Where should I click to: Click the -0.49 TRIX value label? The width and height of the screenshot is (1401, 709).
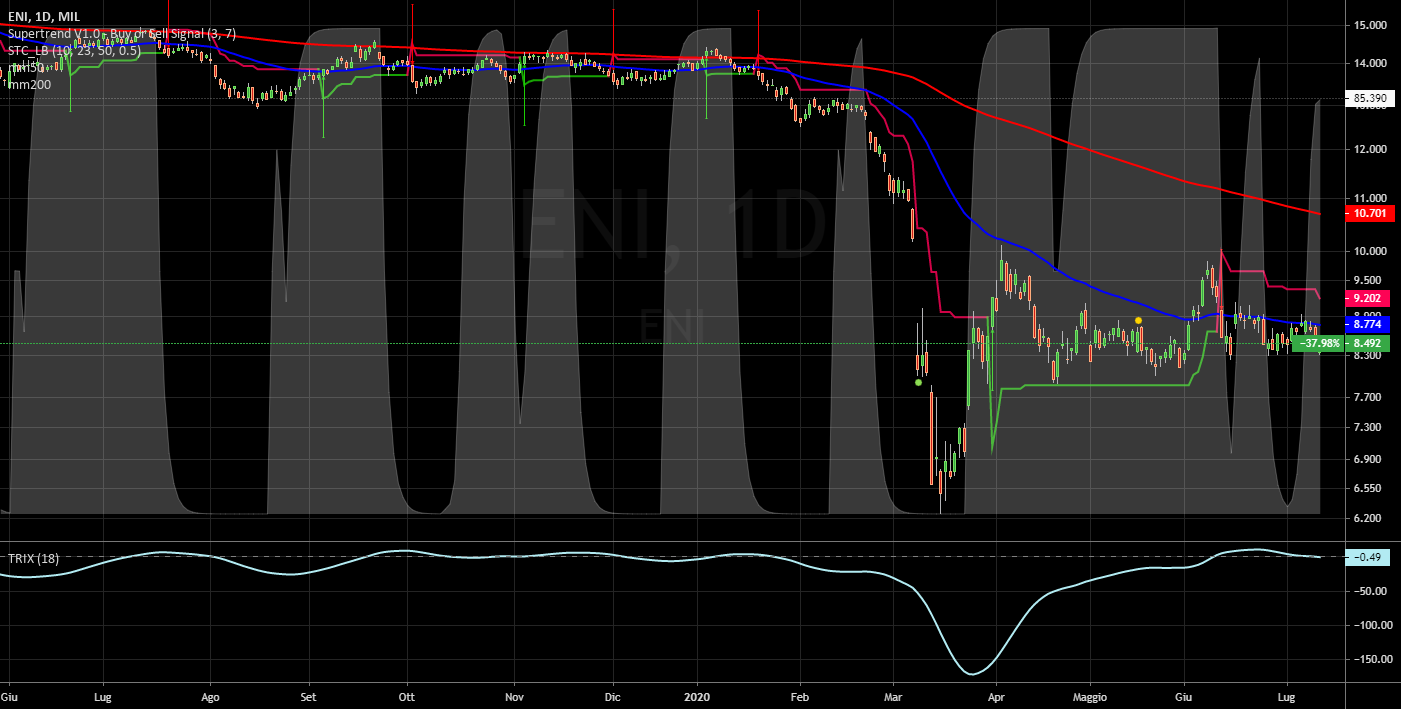point(1367,557)
